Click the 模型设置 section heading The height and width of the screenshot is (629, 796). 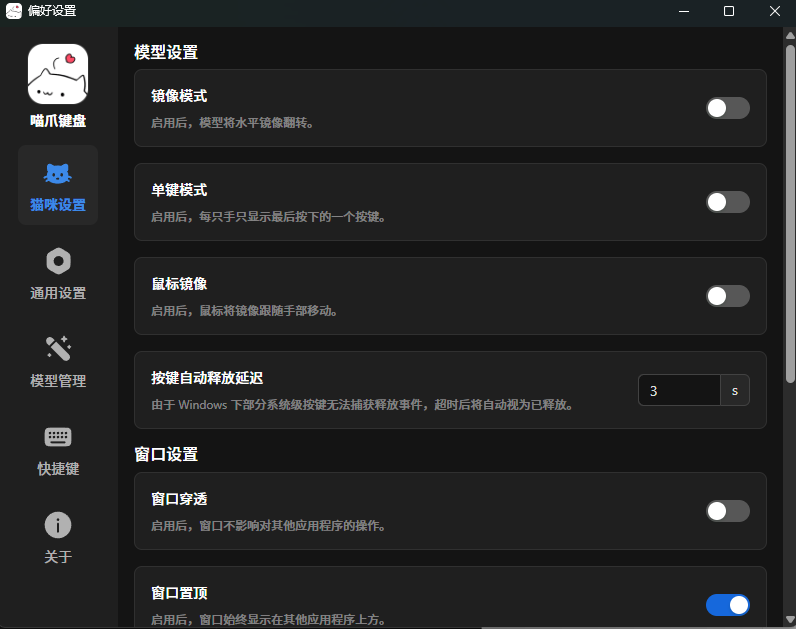coord(166,52)
